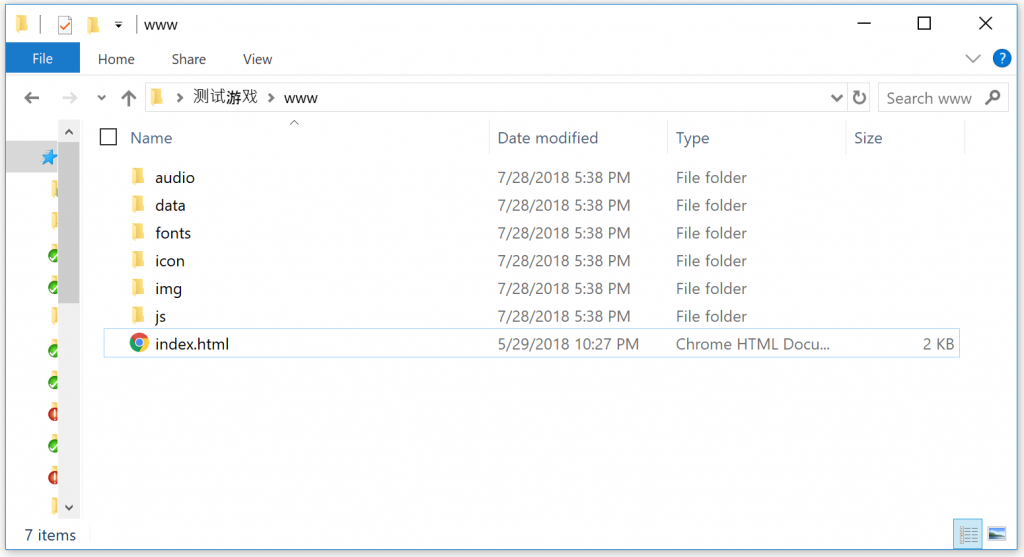
Task: Switch to Large icons view button
Action: 997,534
